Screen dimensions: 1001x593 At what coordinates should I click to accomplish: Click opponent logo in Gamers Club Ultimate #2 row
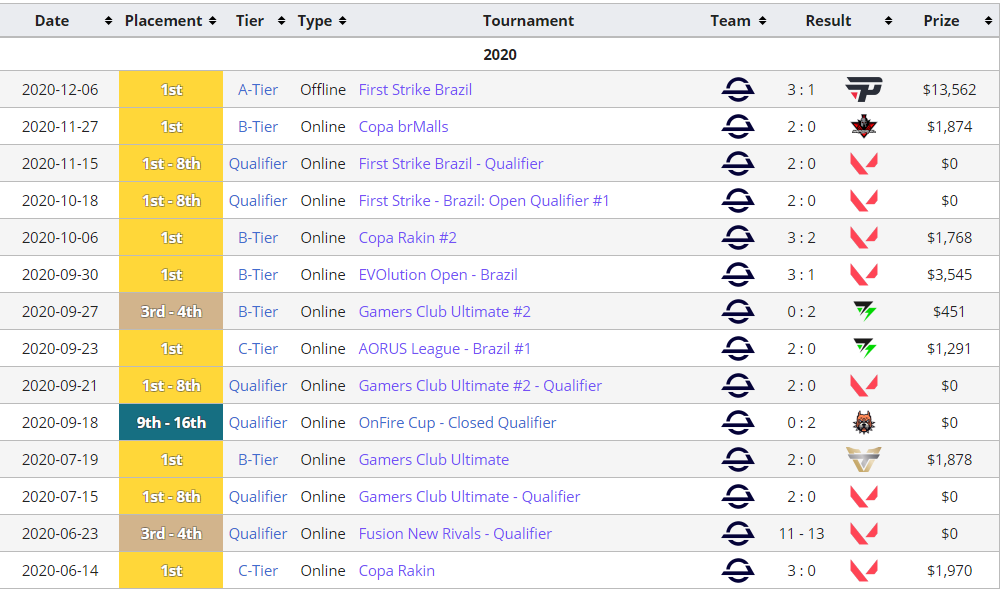click(x=863, y=311)
